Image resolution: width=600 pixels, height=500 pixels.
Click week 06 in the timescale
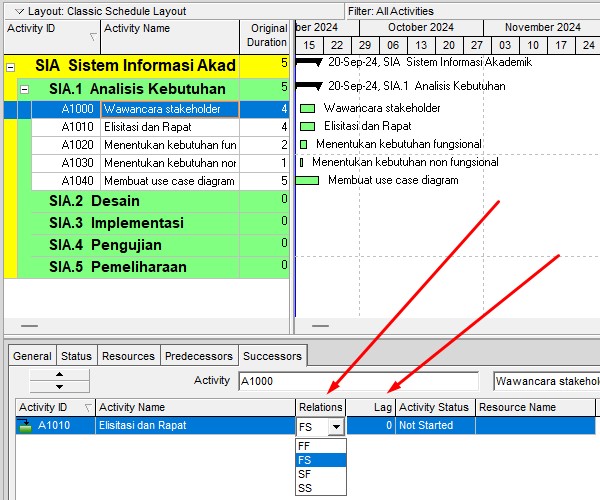pyautogui.click(x=393, y=45)
